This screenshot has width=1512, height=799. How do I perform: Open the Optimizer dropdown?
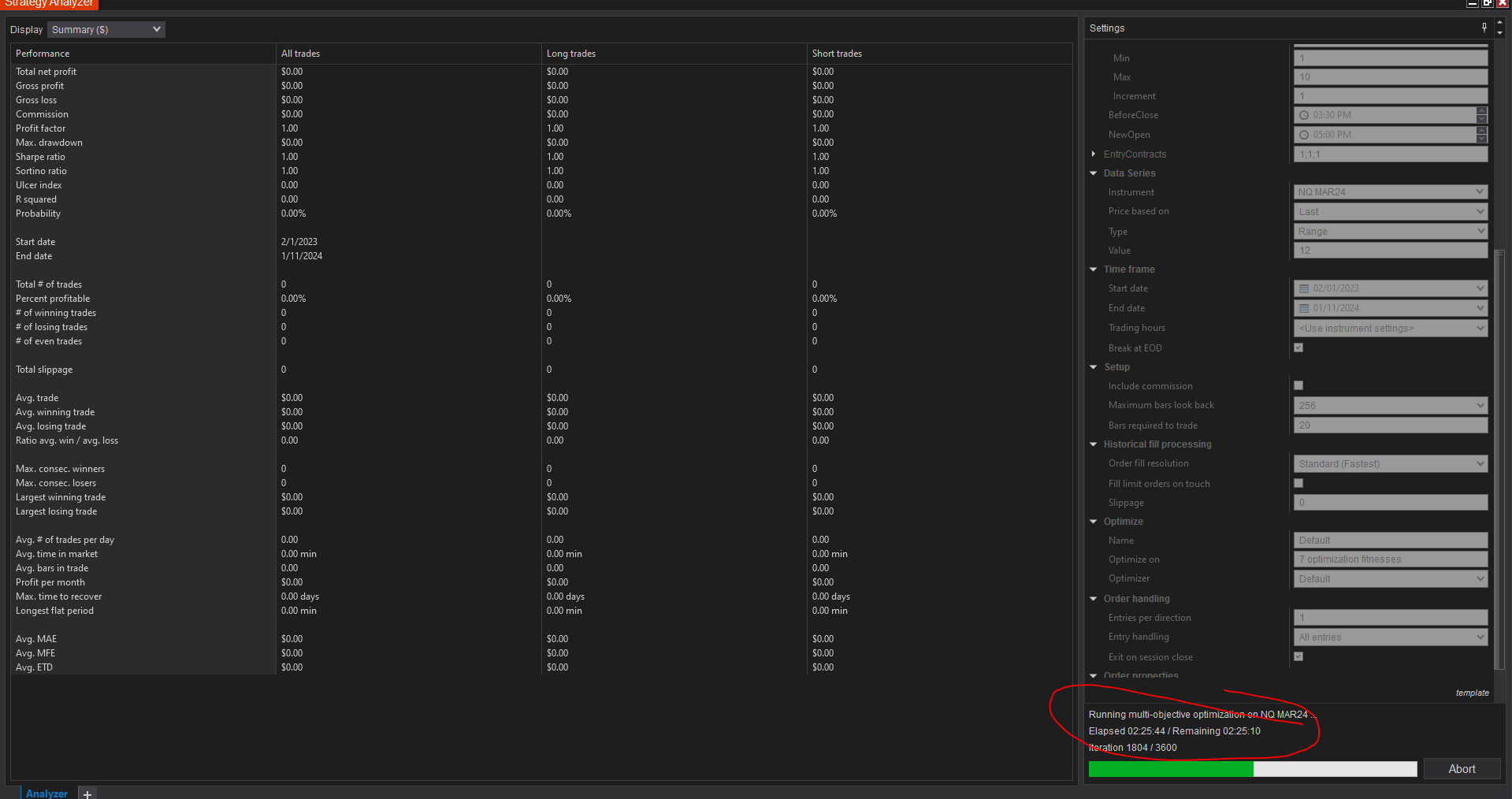[1391, 578]
